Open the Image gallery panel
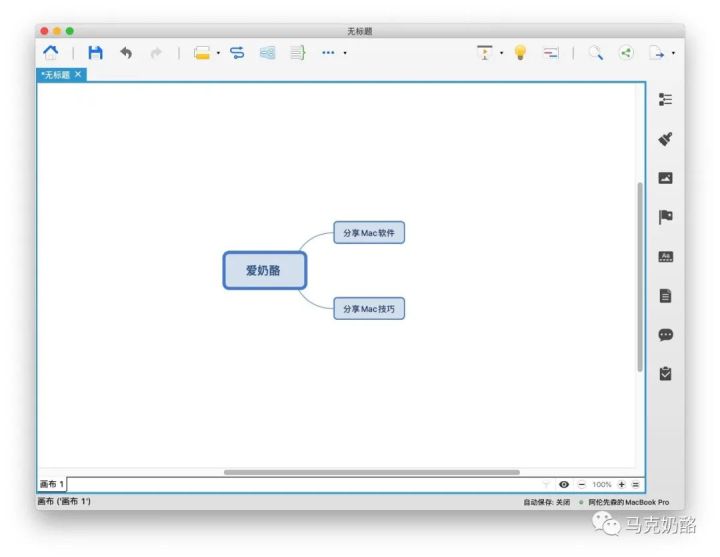This screenshot has width=720, height=557. pyautogui.click(x=665, y=178)
